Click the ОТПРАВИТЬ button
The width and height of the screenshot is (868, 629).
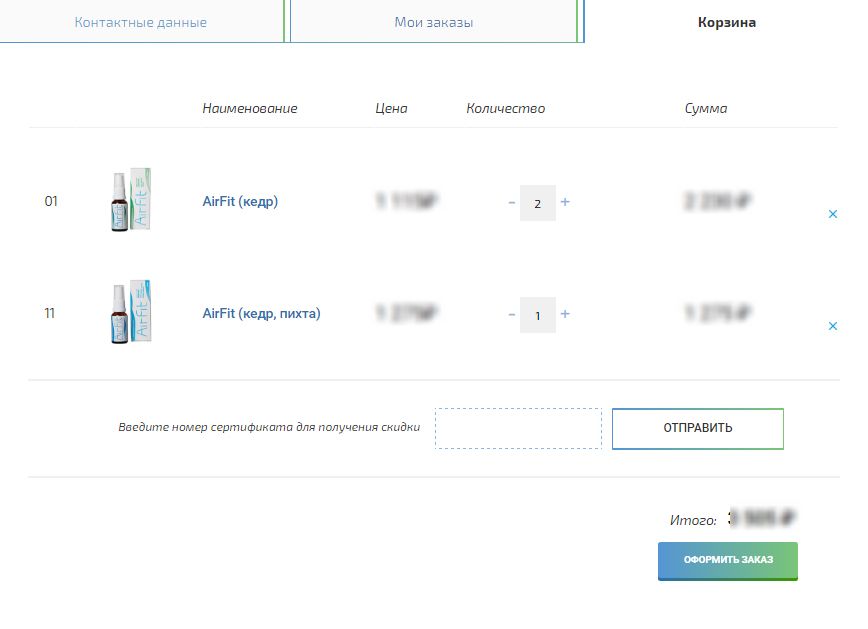pos(698,429)
